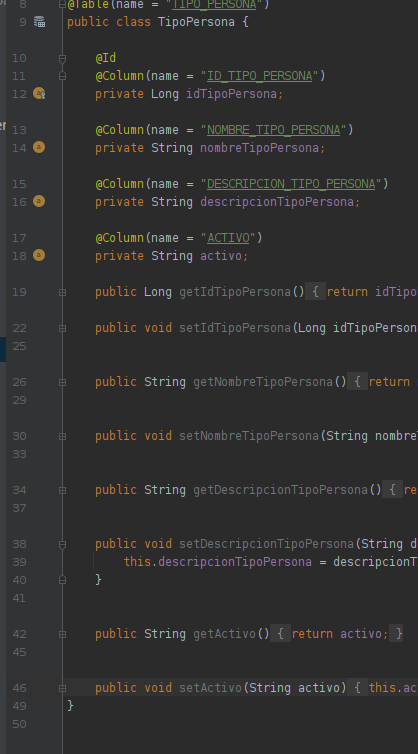Image resolution: width=418 pixels, height=754 pixels.
Task: Click the primary key column gutter icon on line 12
Action: point(39,93)
